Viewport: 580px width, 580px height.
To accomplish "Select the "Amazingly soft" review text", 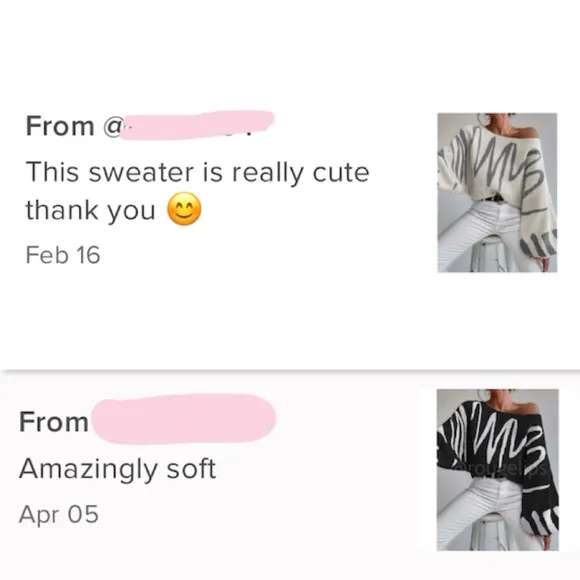I will point(117,469).
